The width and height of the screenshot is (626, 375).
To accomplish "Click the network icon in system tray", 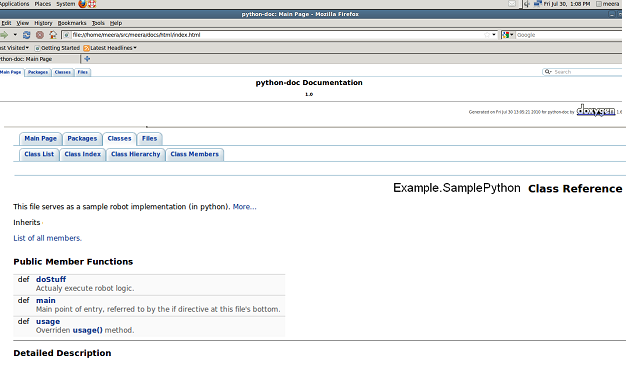I will 537,4.
